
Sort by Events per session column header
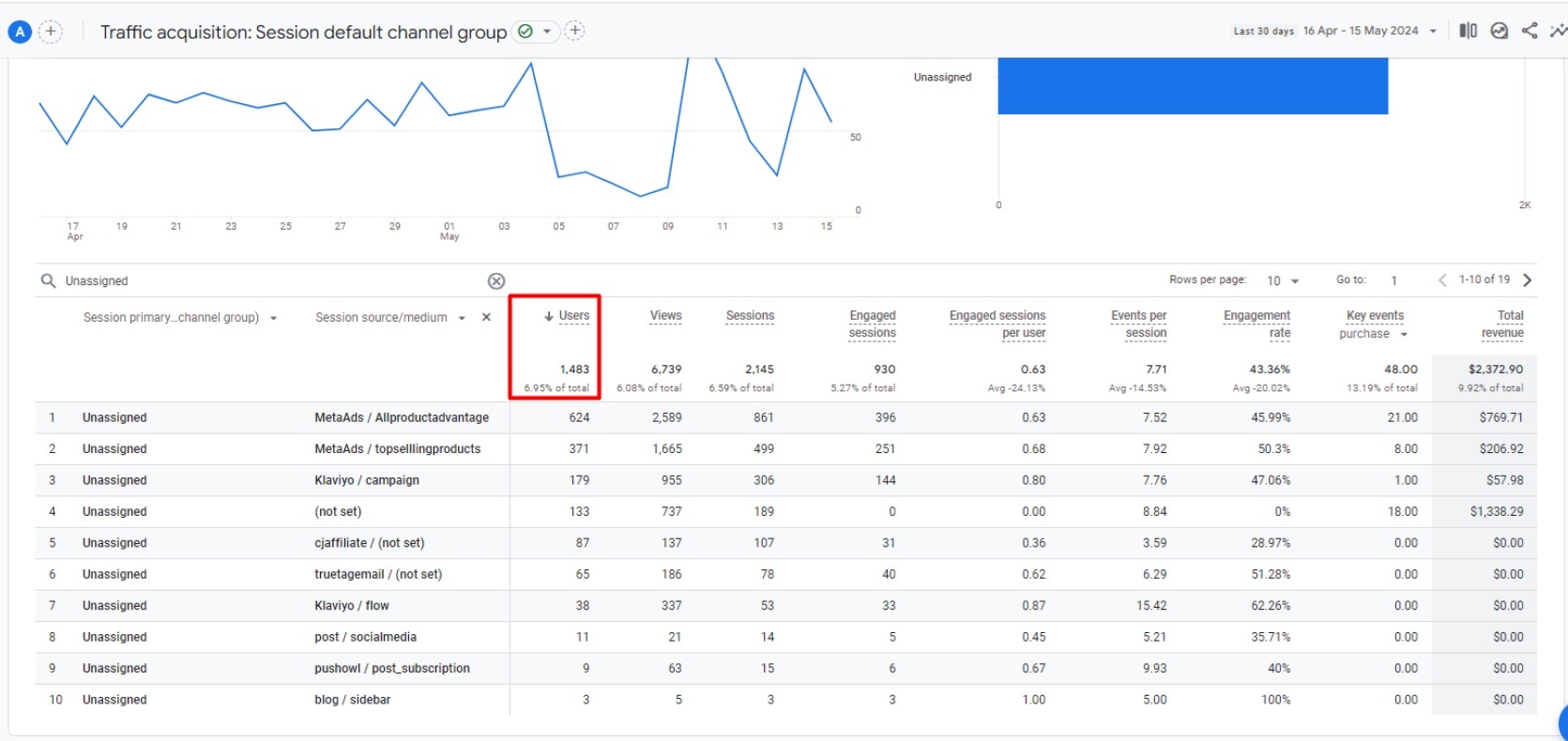point(1139,325)
